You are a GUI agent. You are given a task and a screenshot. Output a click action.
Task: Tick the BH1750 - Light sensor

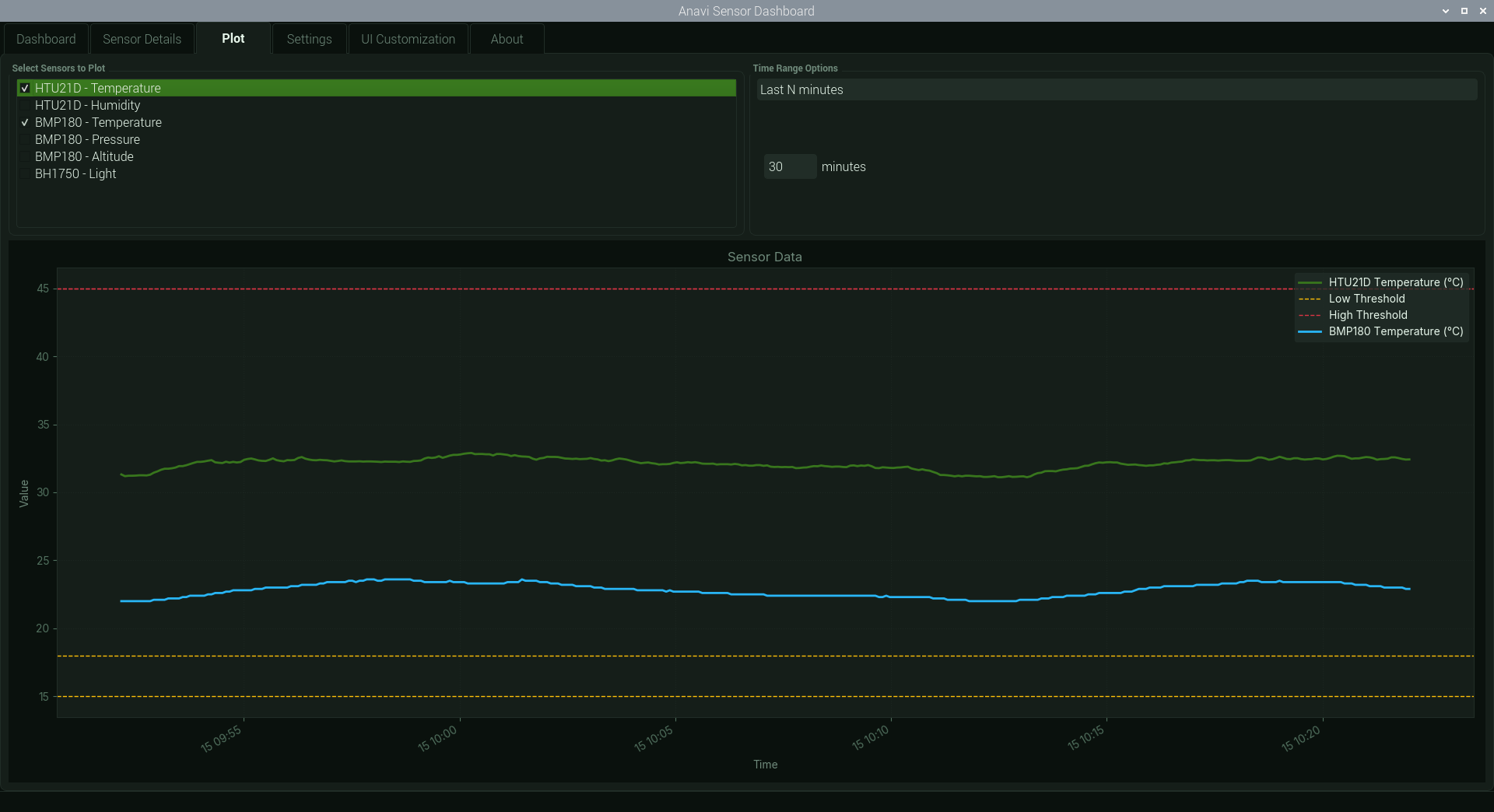(x=25, y=174)
